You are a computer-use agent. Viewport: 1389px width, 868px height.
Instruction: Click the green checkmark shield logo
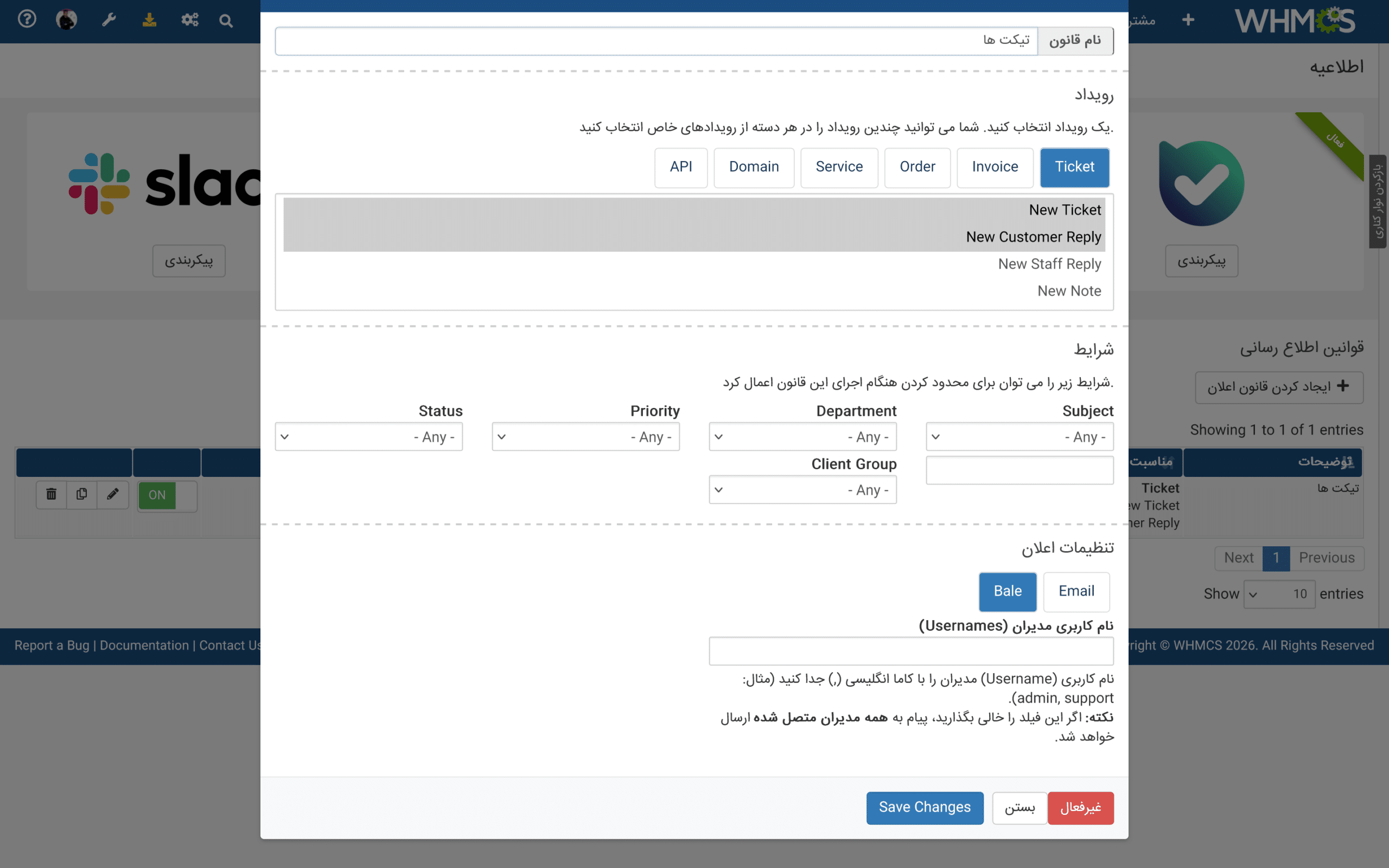1201,183
